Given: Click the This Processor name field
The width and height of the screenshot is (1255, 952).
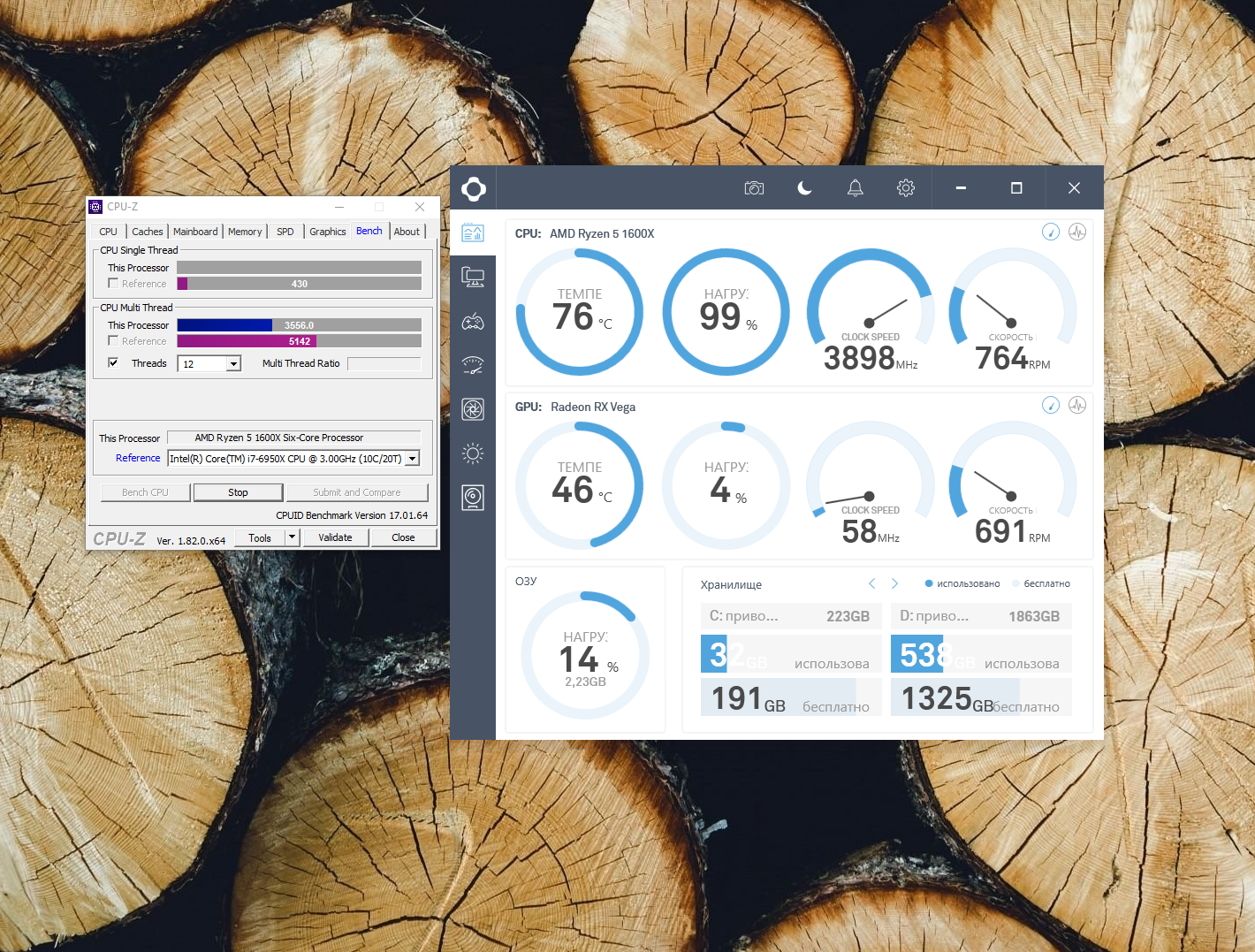Looking at the screenshot, I should point(294,438).
